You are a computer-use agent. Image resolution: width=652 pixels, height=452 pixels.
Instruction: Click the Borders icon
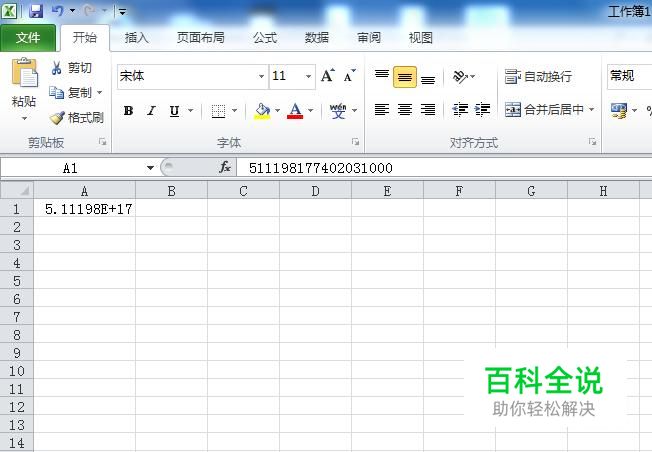click(218, 111)
